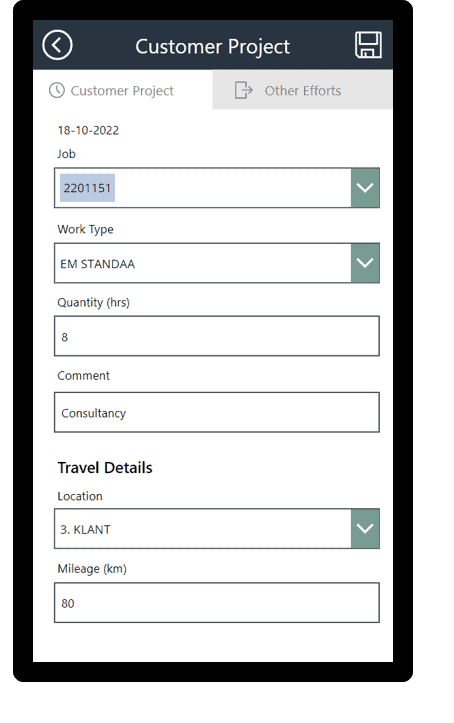Click the Comment field containing Consultancy

point(217,412)
